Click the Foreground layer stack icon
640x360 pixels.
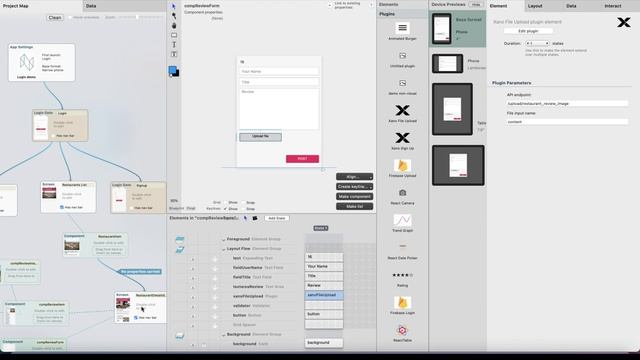point(180,240)
